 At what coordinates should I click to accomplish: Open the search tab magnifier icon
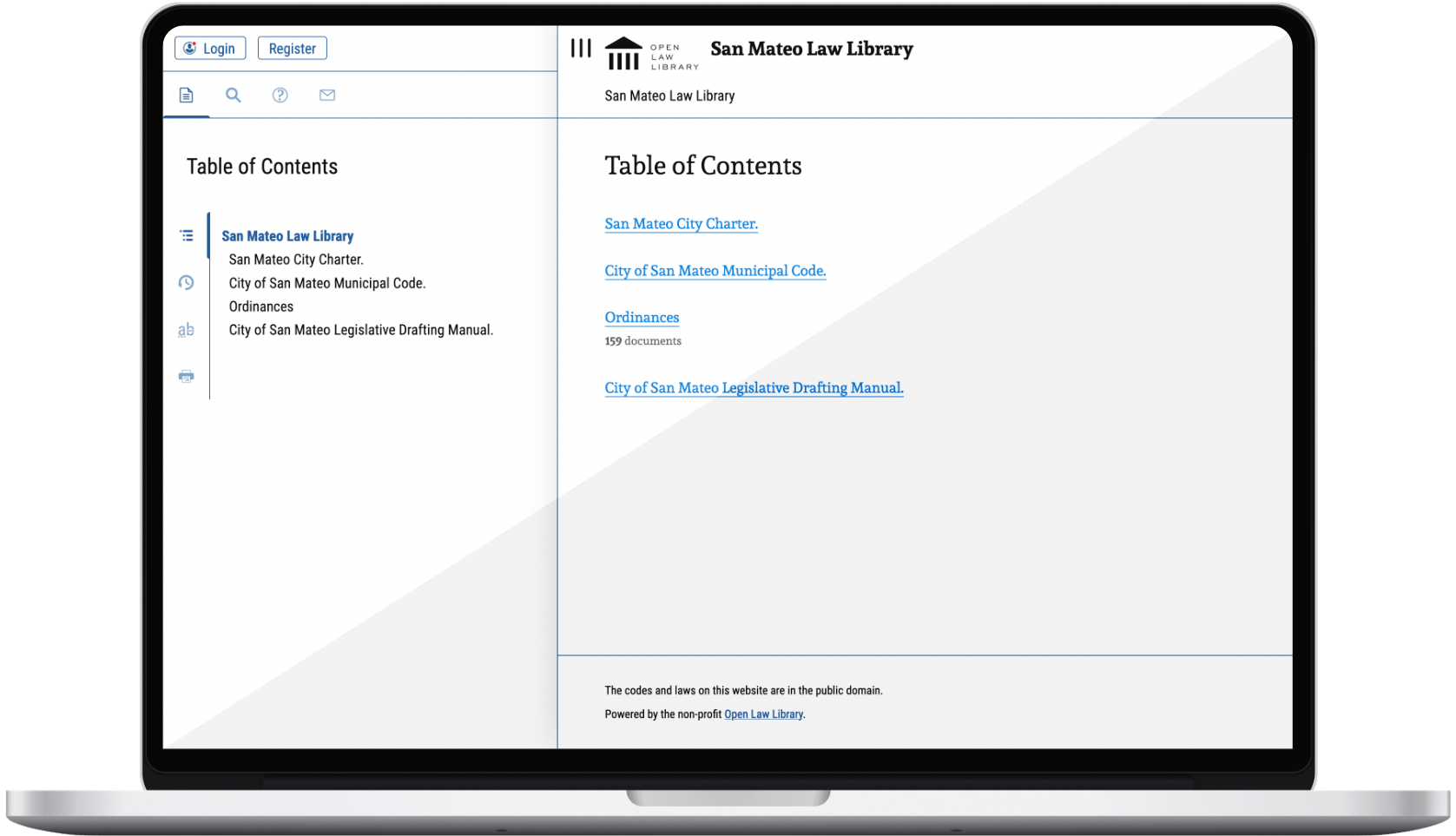(x=233, y=95)
